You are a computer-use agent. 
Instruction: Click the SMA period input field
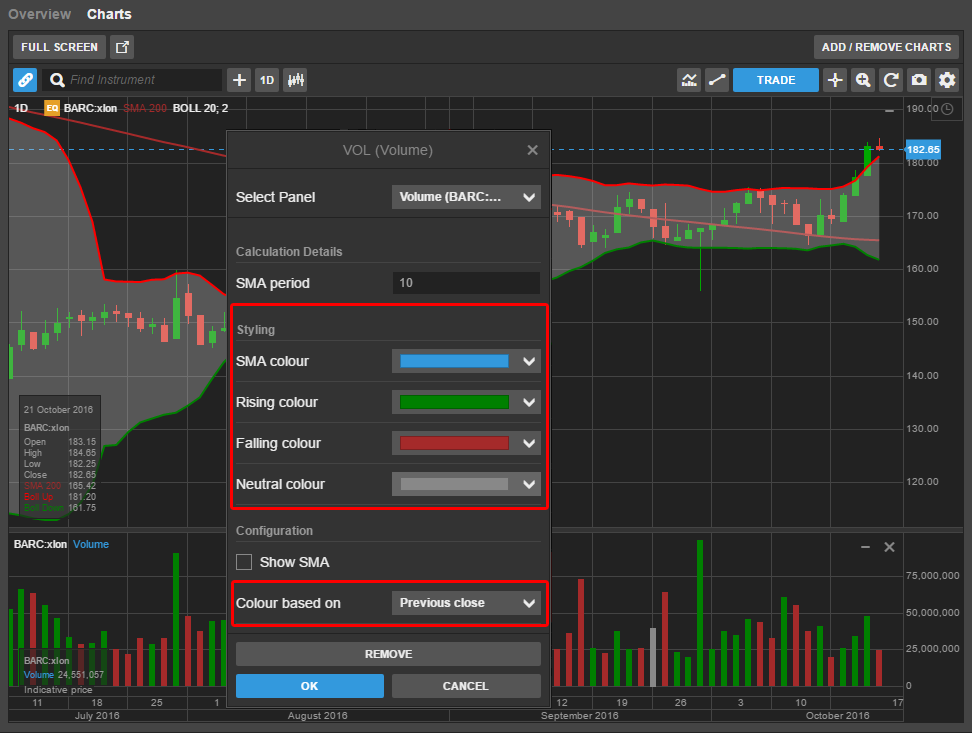click(x=466, y=283)
